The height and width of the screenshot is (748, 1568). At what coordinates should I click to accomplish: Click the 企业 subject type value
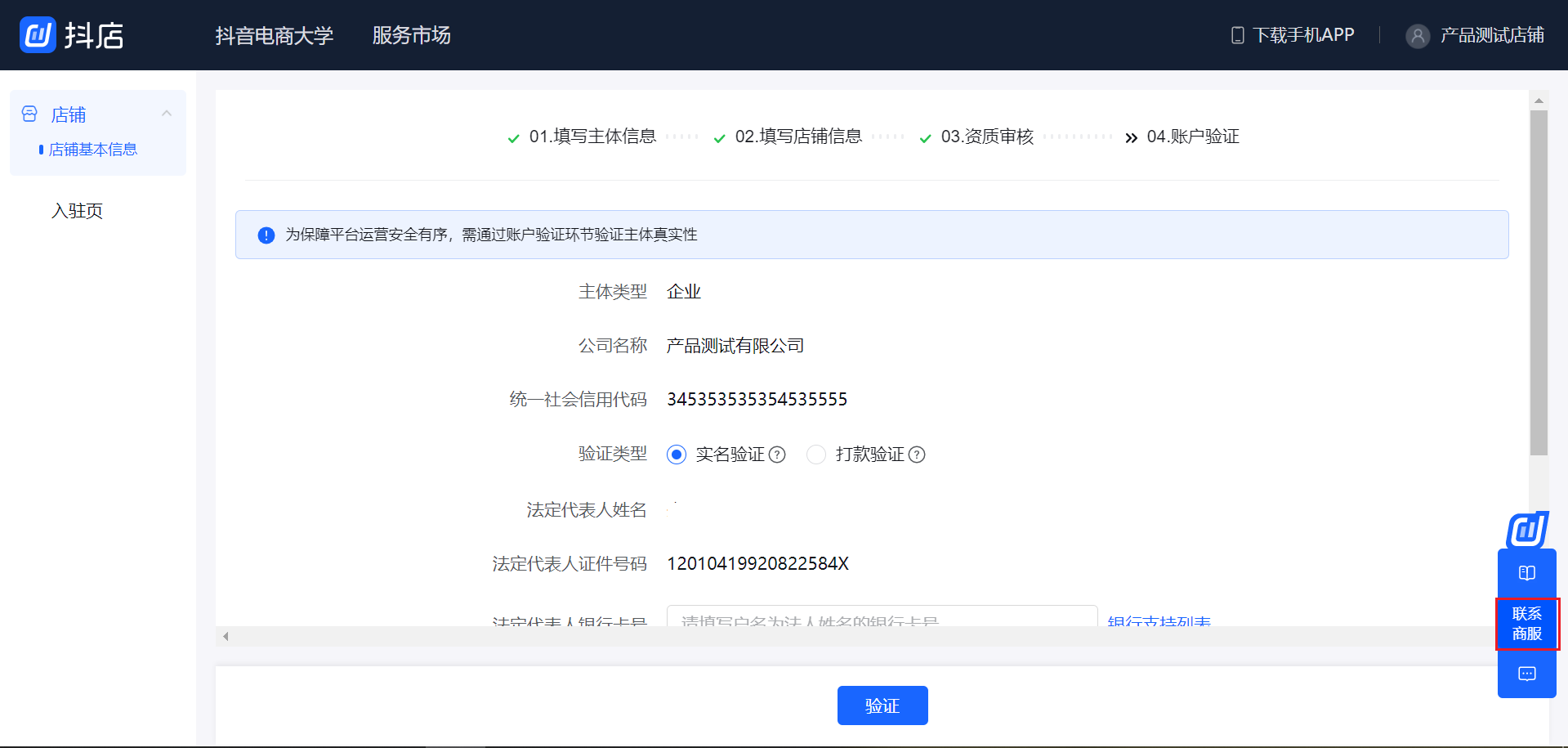[684, 292]
